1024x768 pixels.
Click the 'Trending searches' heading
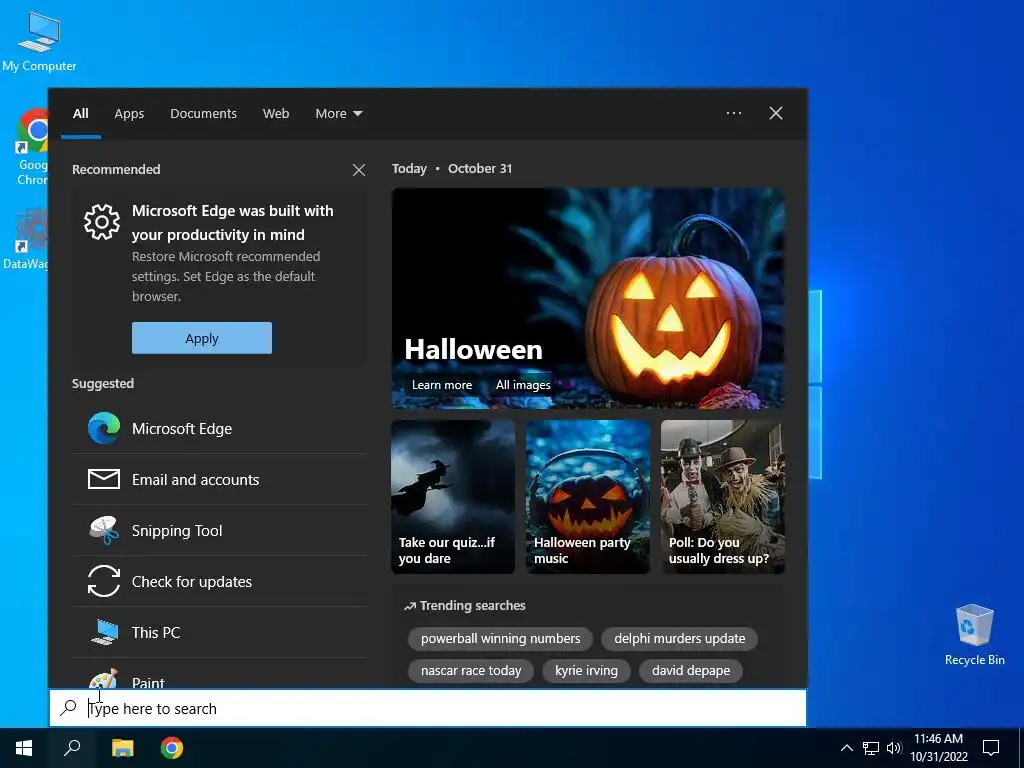pos(465,605)
